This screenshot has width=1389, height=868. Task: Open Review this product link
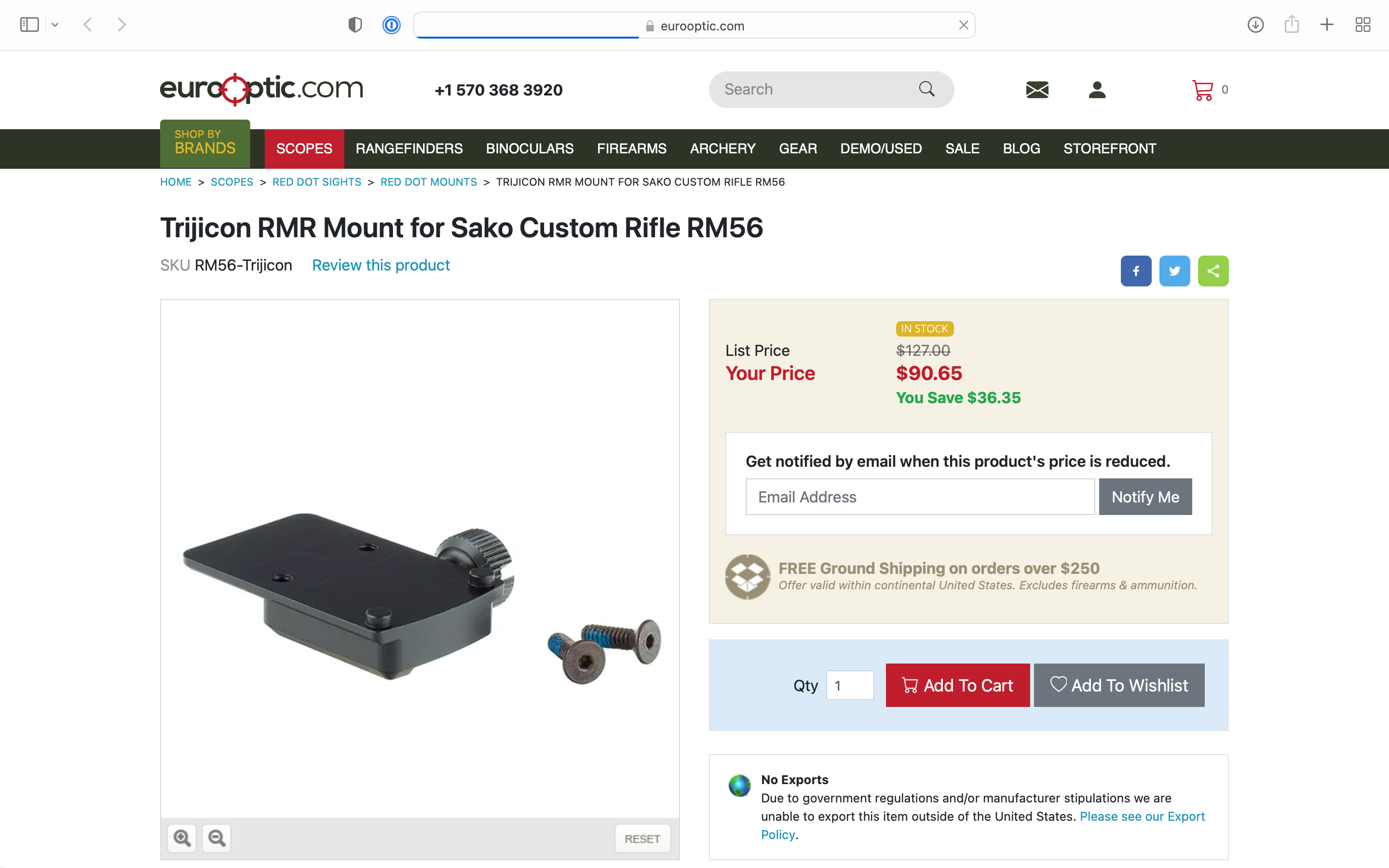point(381,265)
